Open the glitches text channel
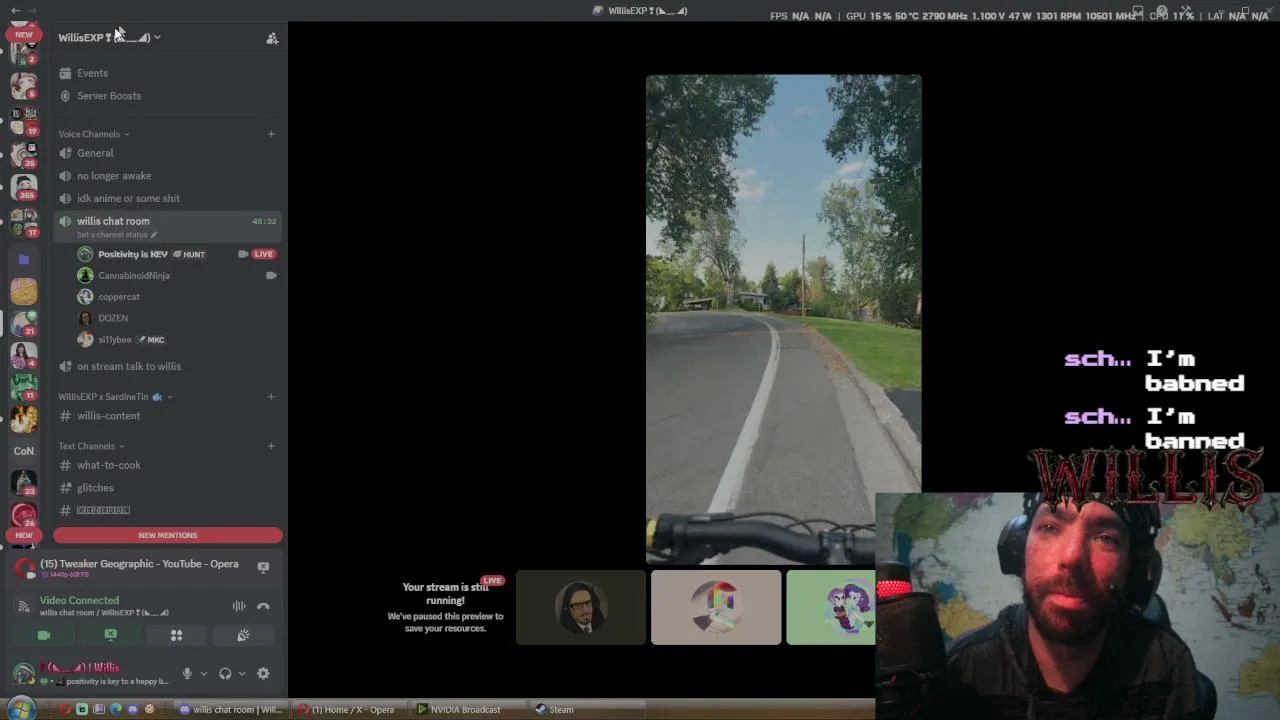 click(x=167, y=488)
